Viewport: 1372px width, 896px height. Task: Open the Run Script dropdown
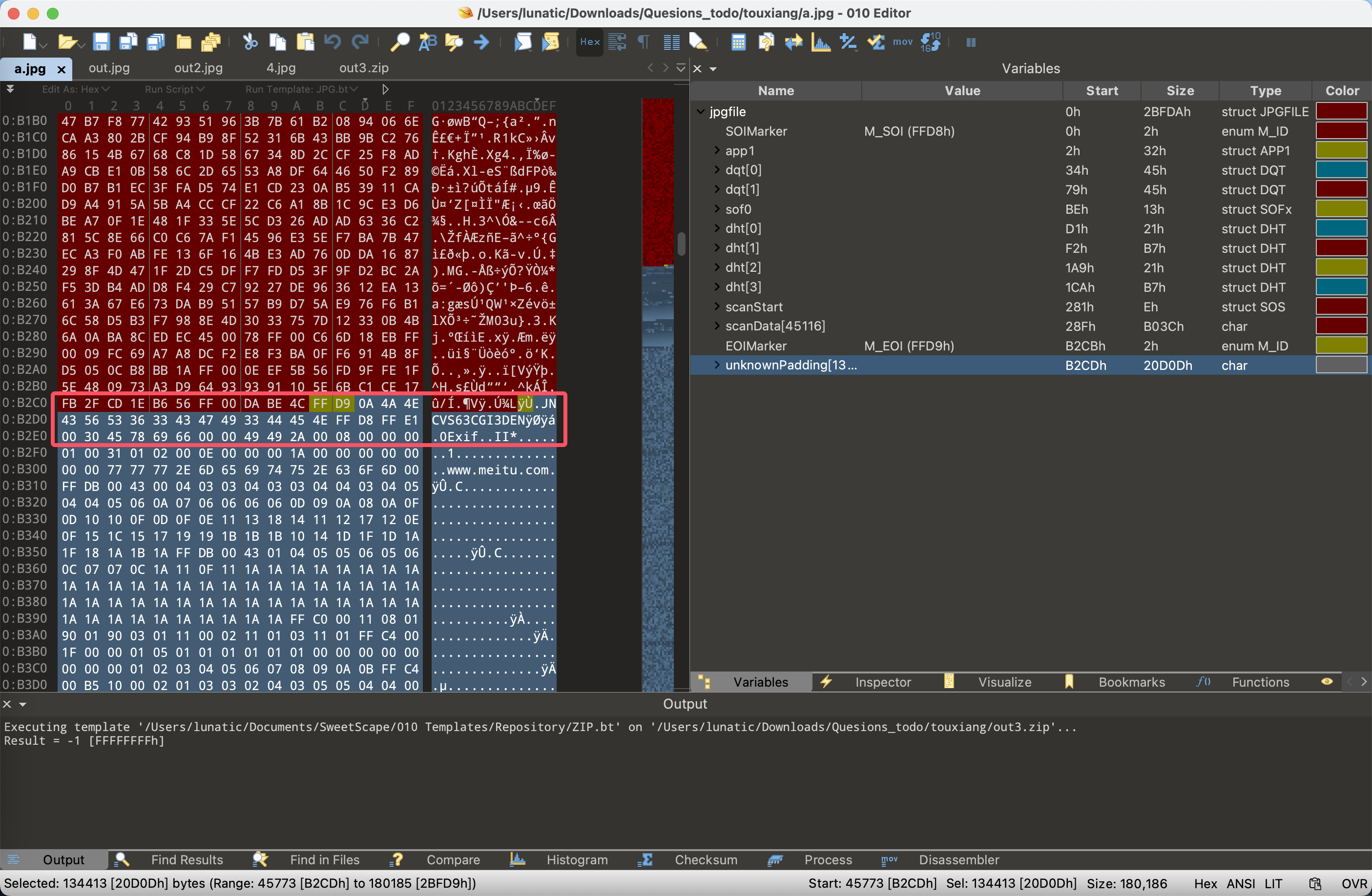pyautogui.click(x=175, y=89)
